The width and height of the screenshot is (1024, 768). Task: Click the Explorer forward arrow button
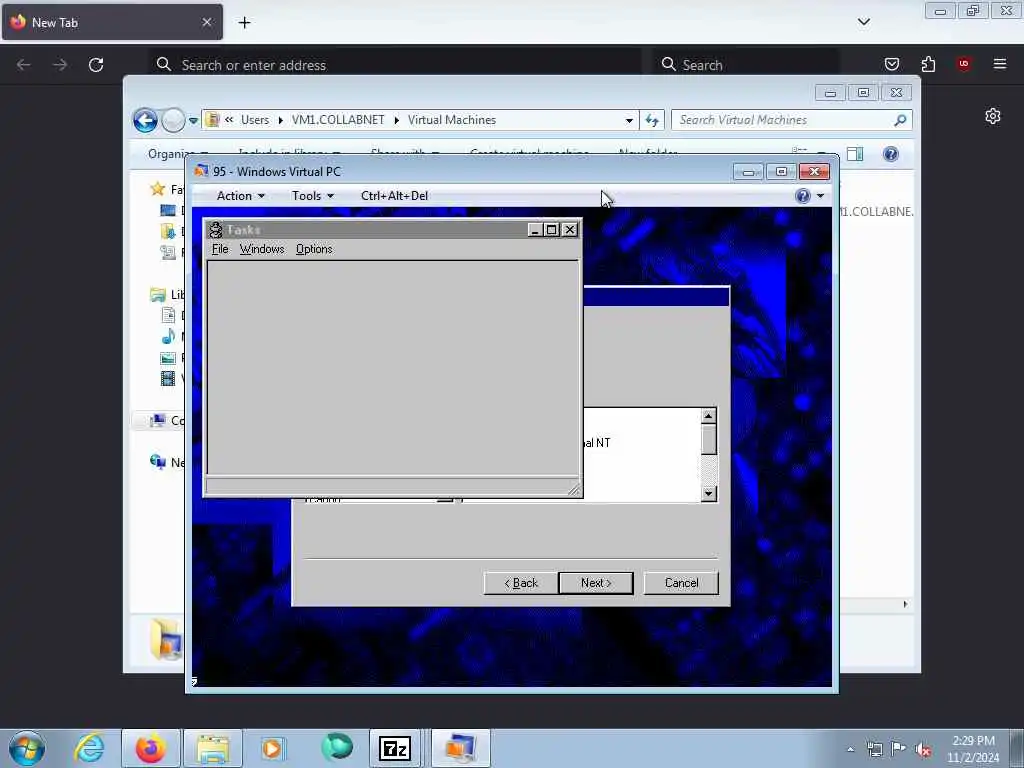[x=173, y=120]
